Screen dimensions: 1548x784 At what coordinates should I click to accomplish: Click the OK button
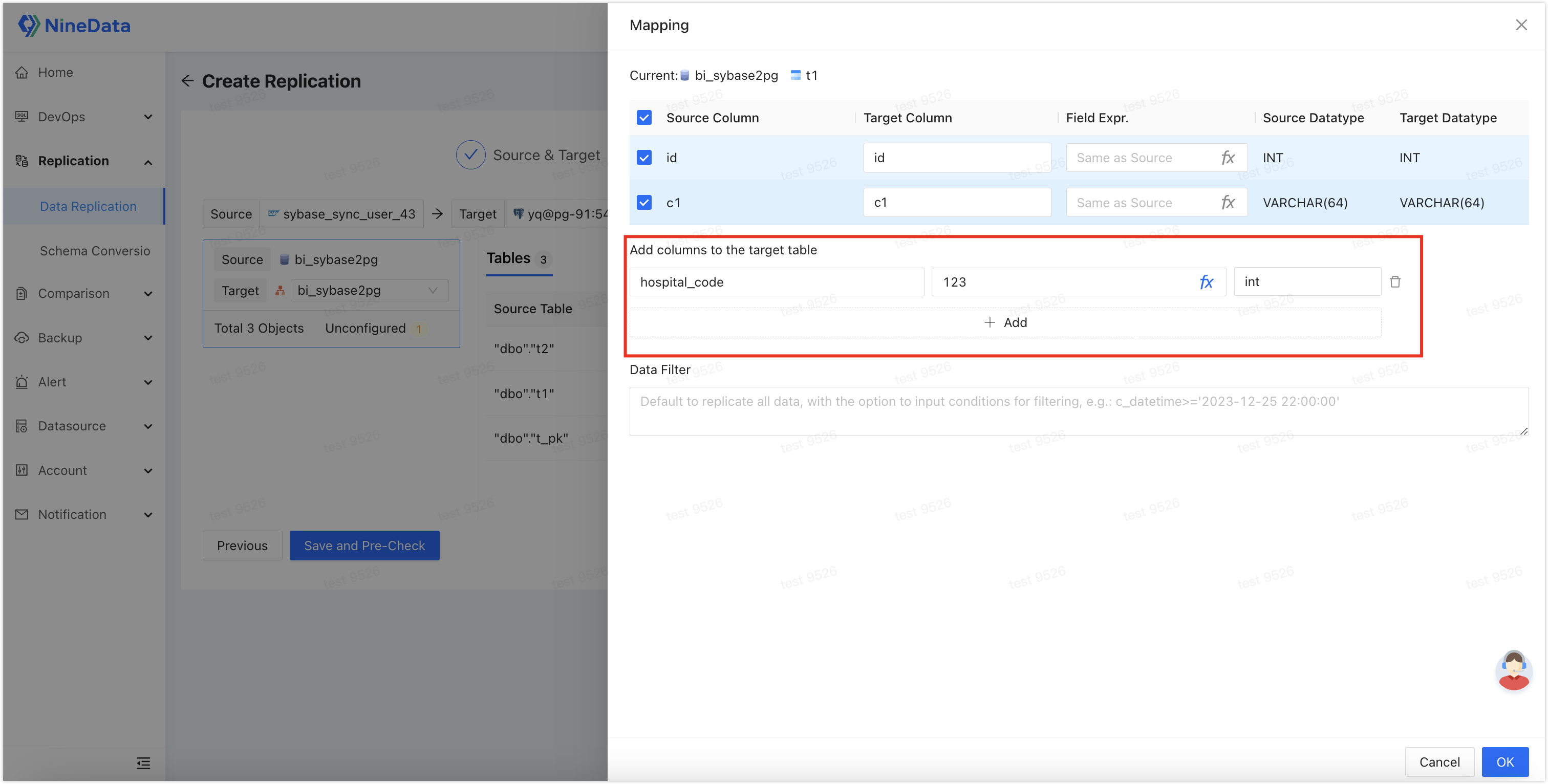click(x=1504, y=762)
